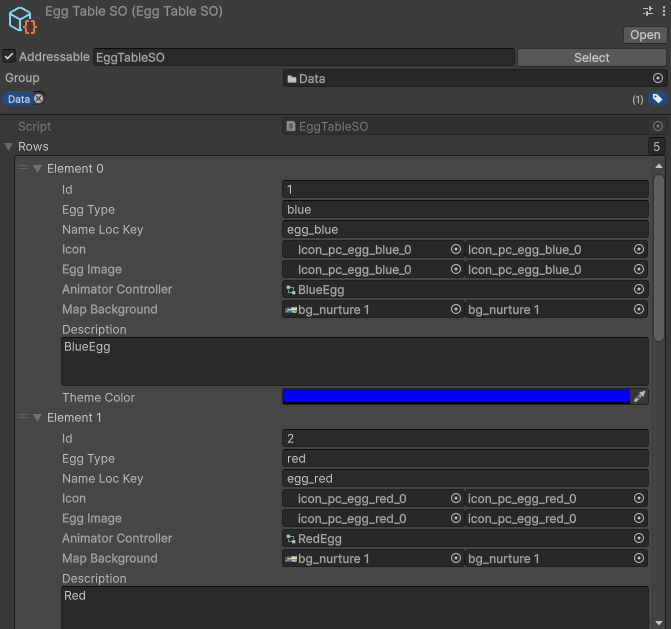The height and width of the screenshot is (629, 671).
Task: Open object picker for BlueEgg Animator Controller
Action: pos(639,289)
